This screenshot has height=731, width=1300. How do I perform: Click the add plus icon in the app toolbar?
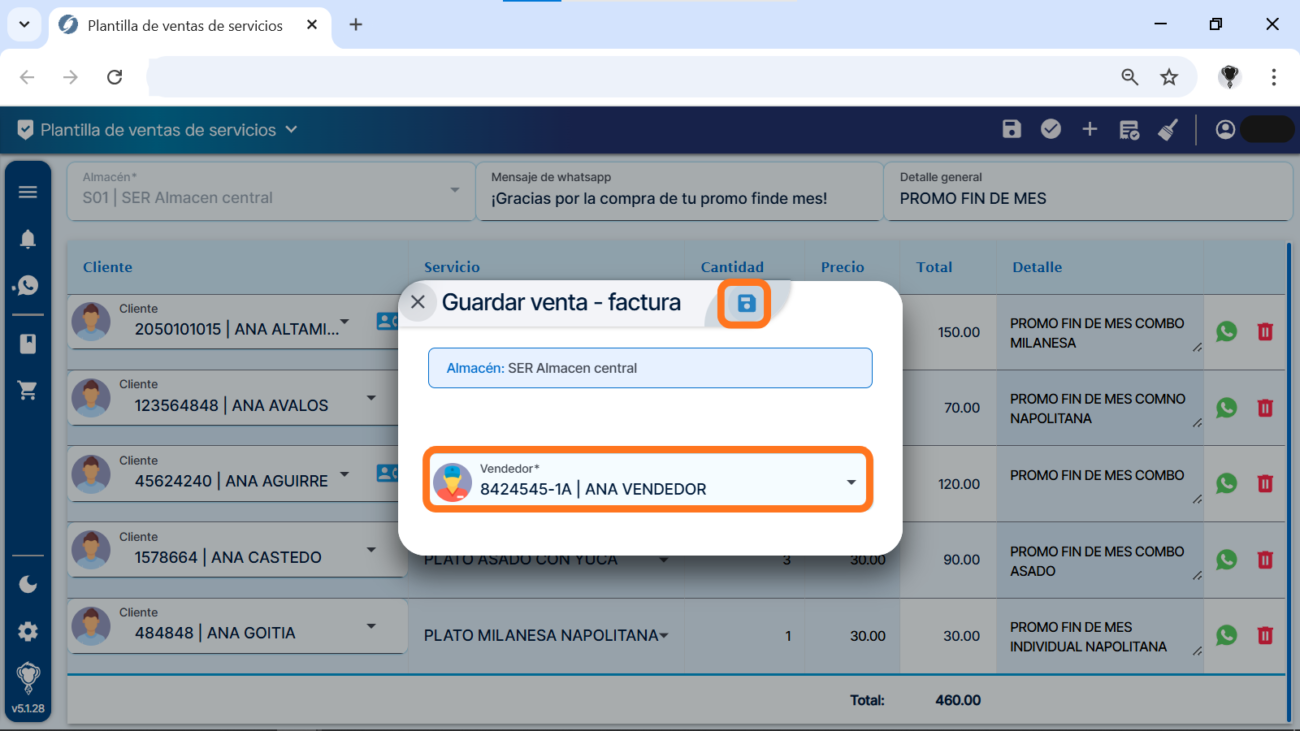(1090, 130)
